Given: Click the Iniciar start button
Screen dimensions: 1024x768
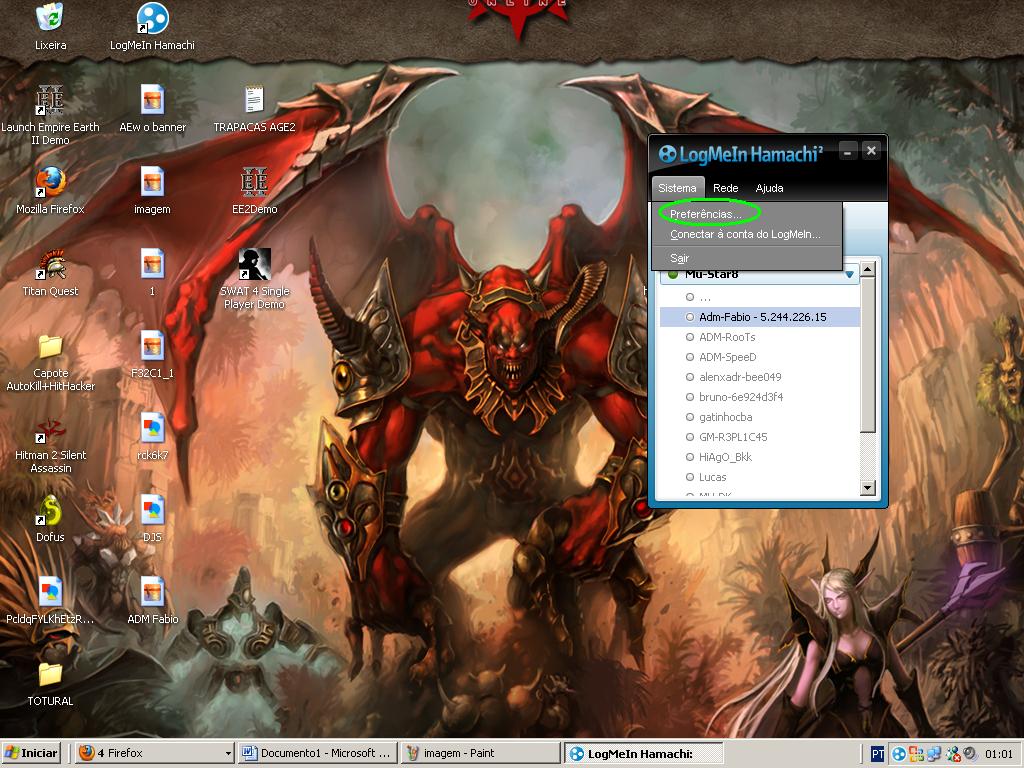Looking at the screenshot, I should [32, 753].
